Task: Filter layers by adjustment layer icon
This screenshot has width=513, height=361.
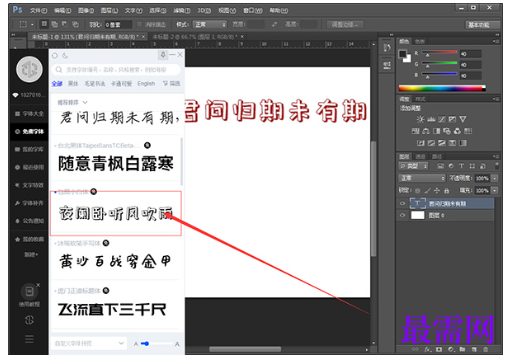Action: click(x=451, y=166)
